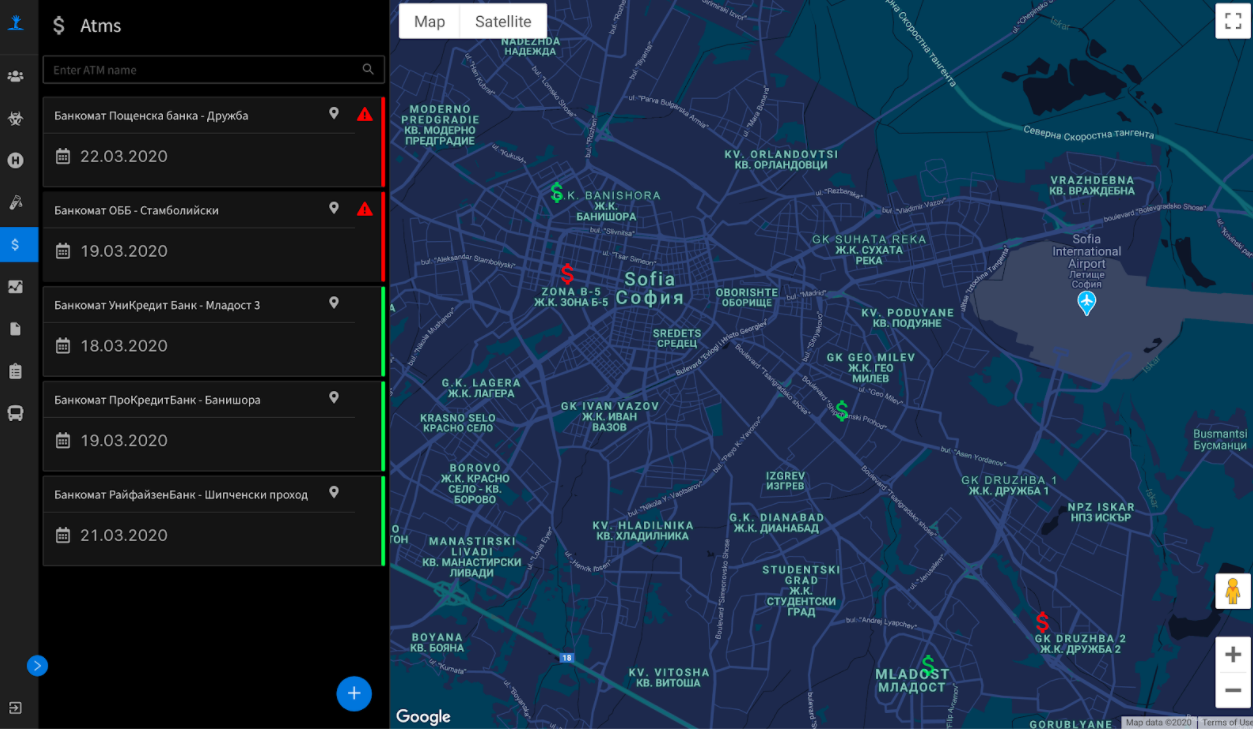Open the biohazard sidebar section
Screen dimensions: 1253x731
coord(15,118)
